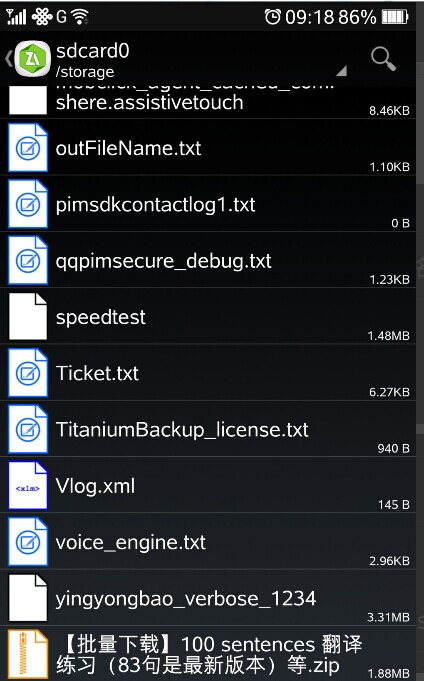Open the 100 sentences zip archive

208,654
